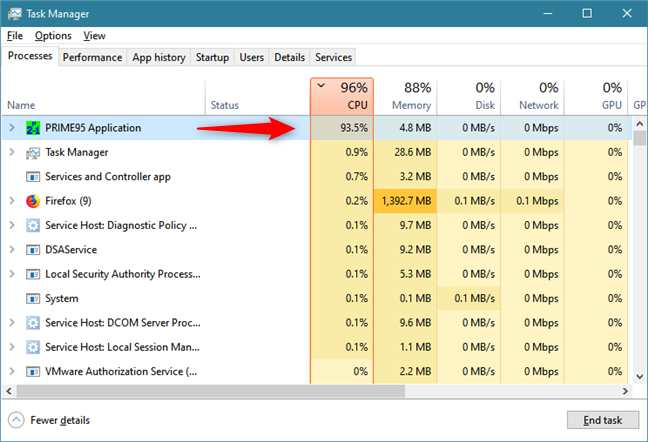Screen dimensions: 648x442
Task: Sort by the Memory column header
Action: 405,96
